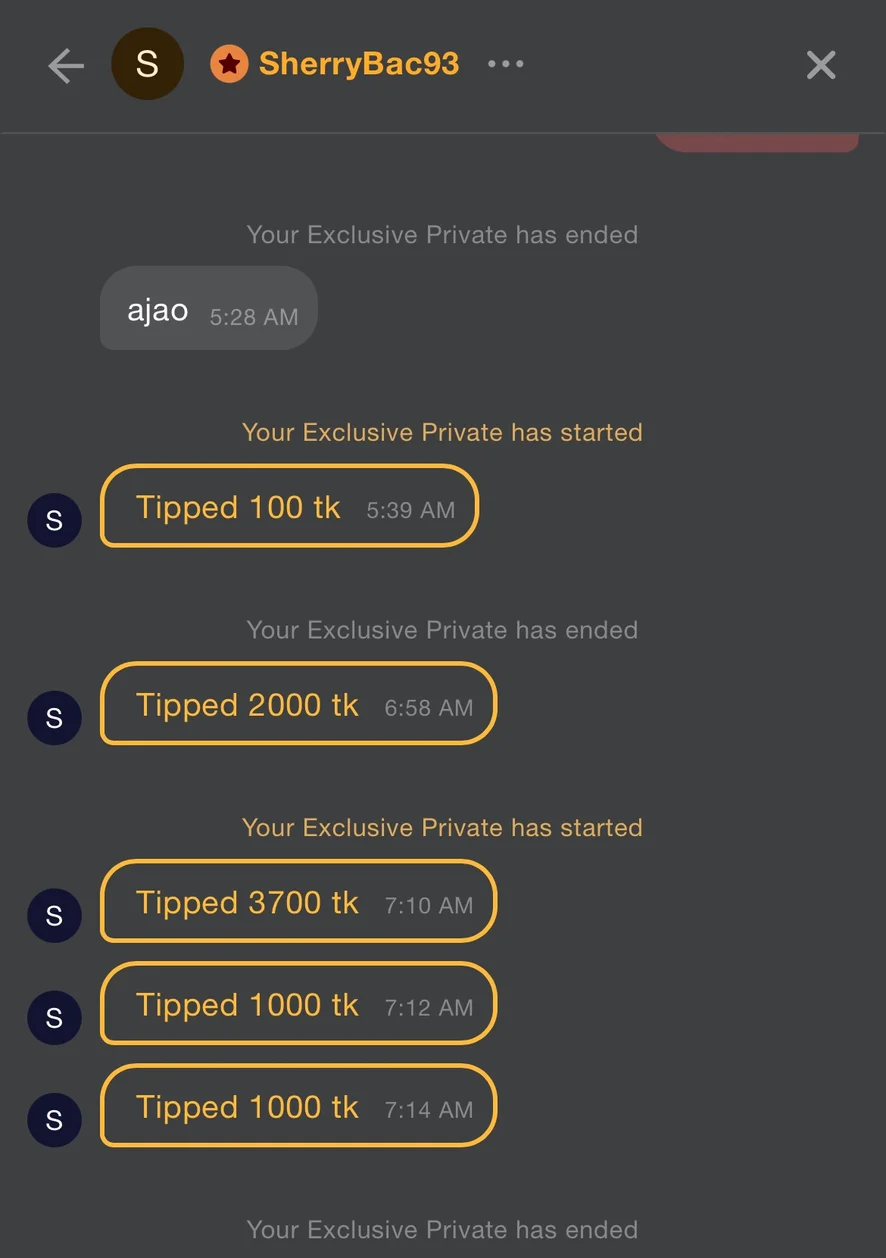Tap avatar beside Tipped 2000 tk
Screen dimensions: 886x1258
tap(54, 718)
